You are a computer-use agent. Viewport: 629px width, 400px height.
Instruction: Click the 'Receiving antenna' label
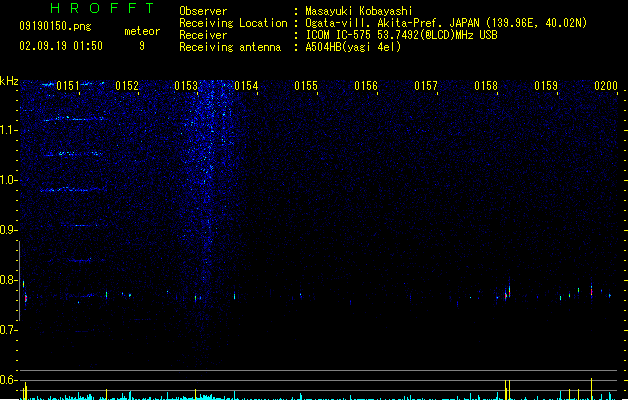tap(230, 47)
